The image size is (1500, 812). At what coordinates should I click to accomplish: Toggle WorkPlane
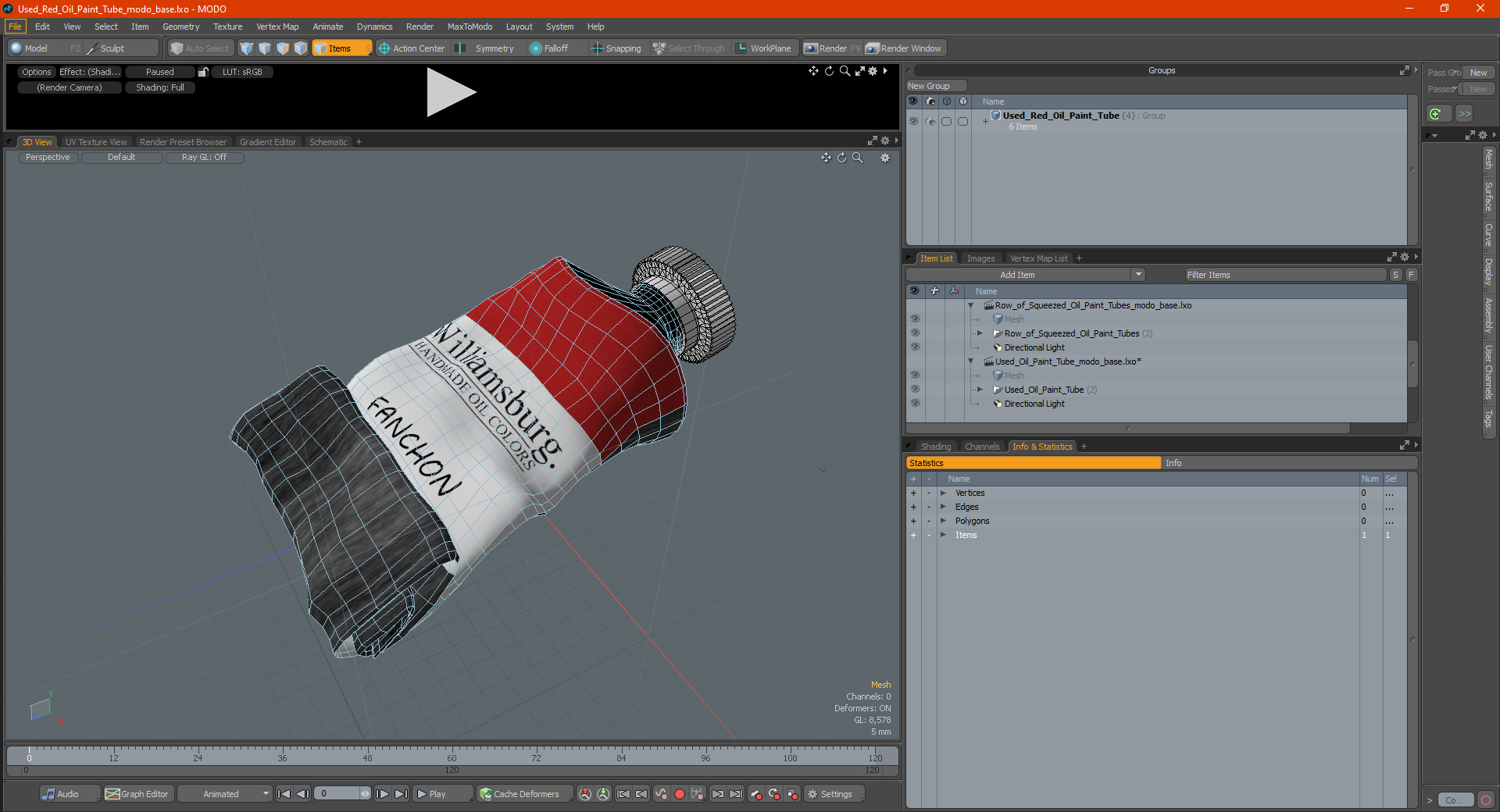point(763,48)
